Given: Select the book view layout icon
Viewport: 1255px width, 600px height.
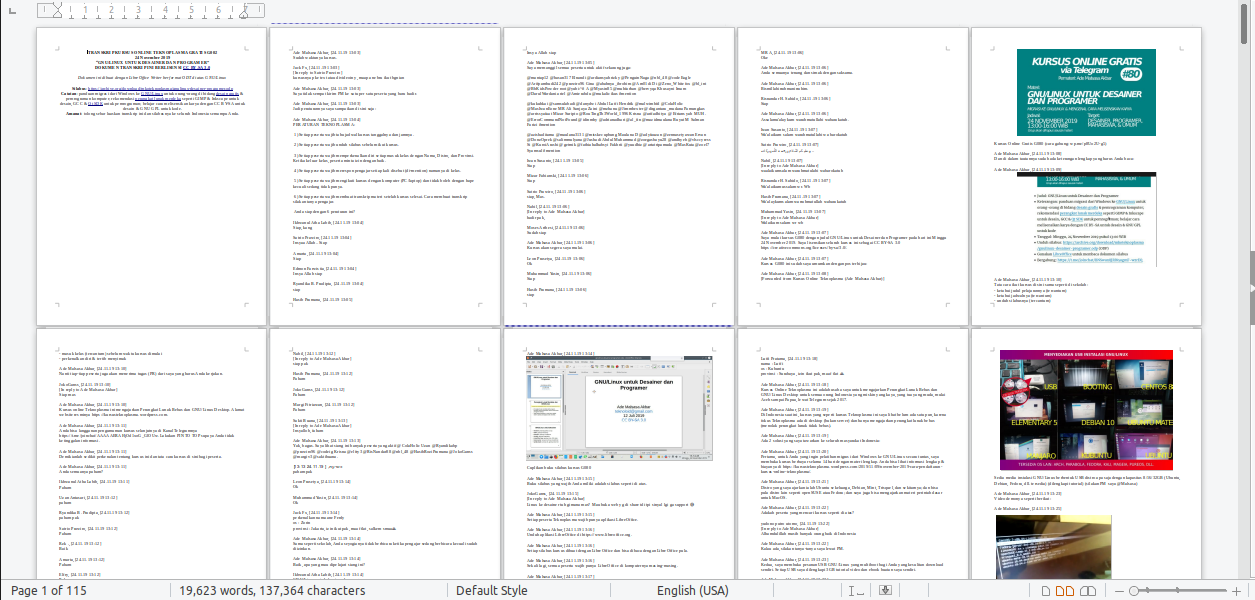Looking at the screenshot, I should pyautogui.click(x=1088, y=590).
